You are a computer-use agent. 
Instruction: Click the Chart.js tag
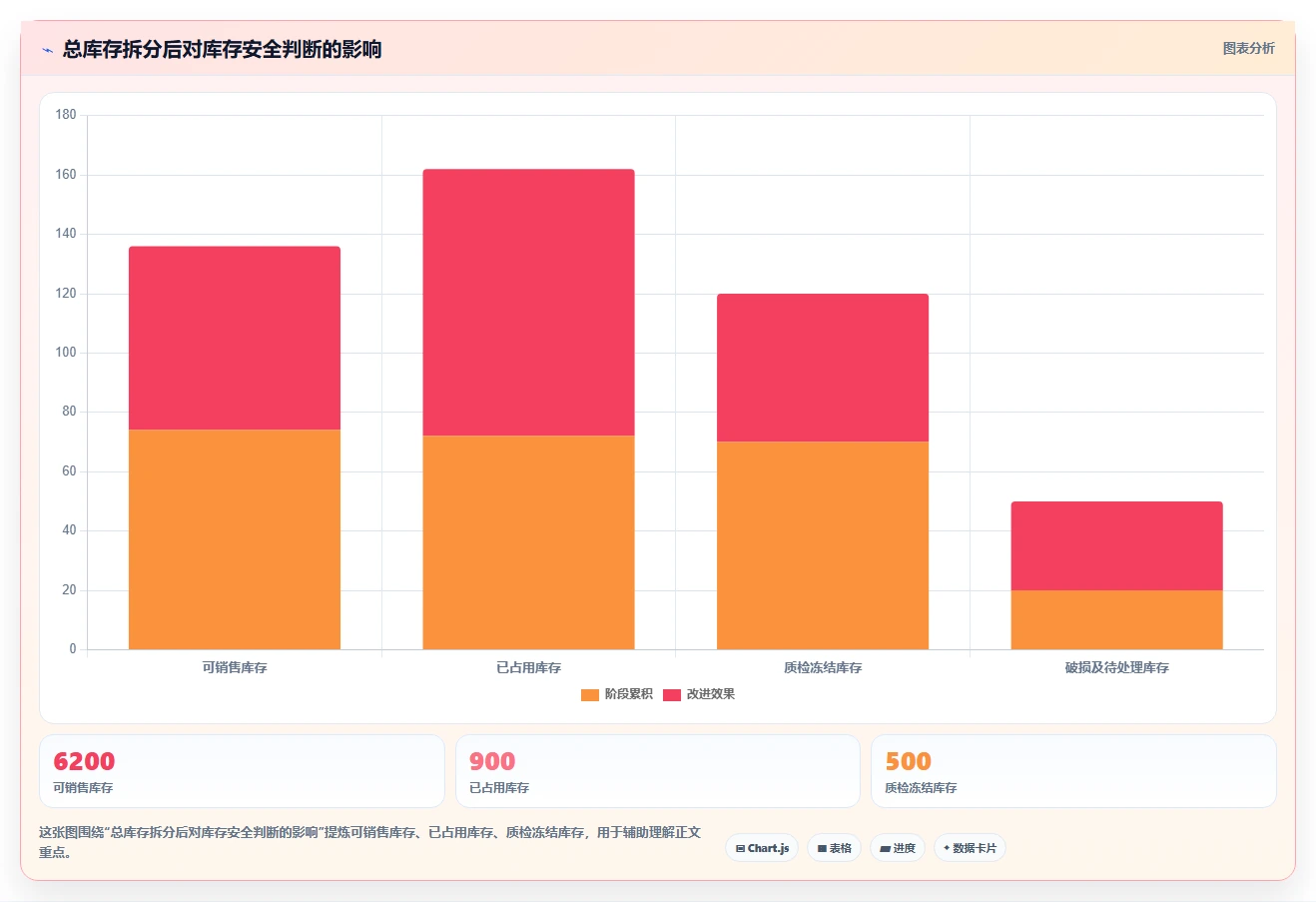pyautogui.click(x=762, y=848)
